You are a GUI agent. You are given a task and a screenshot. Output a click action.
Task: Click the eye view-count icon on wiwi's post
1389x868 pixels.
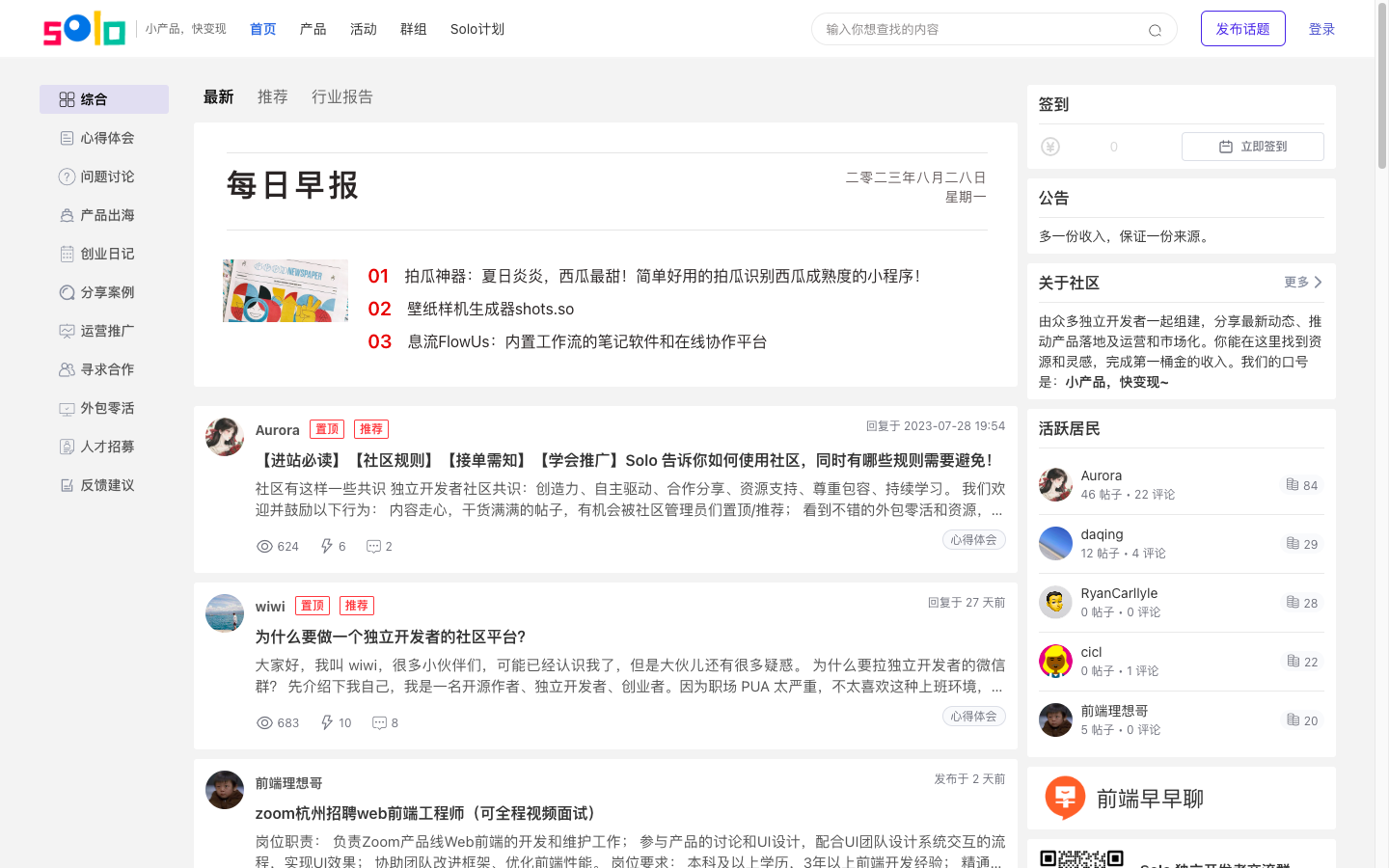pos(263,722)
